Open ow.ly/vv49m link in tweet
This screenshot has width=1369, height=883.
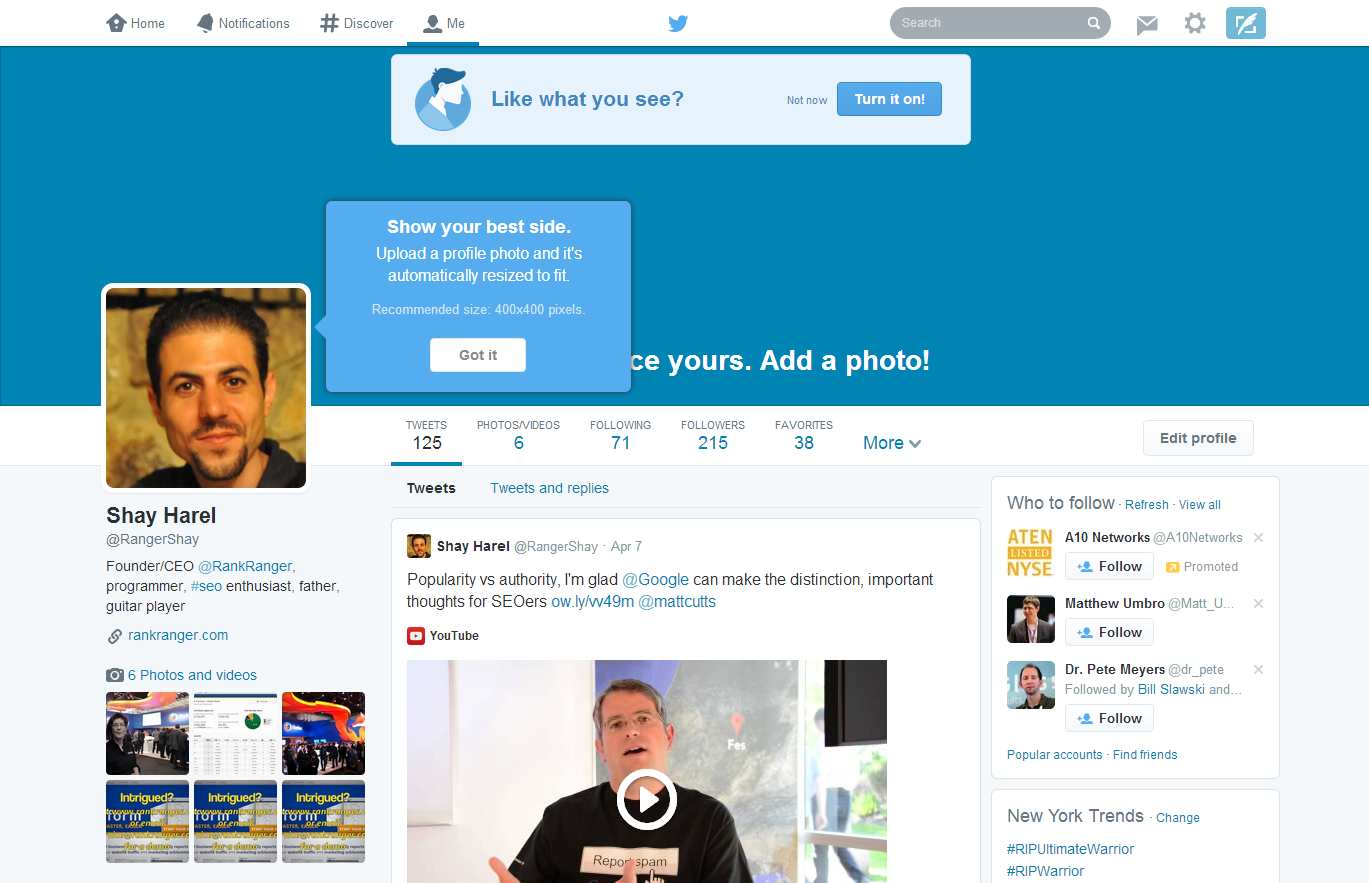point(592,602)
